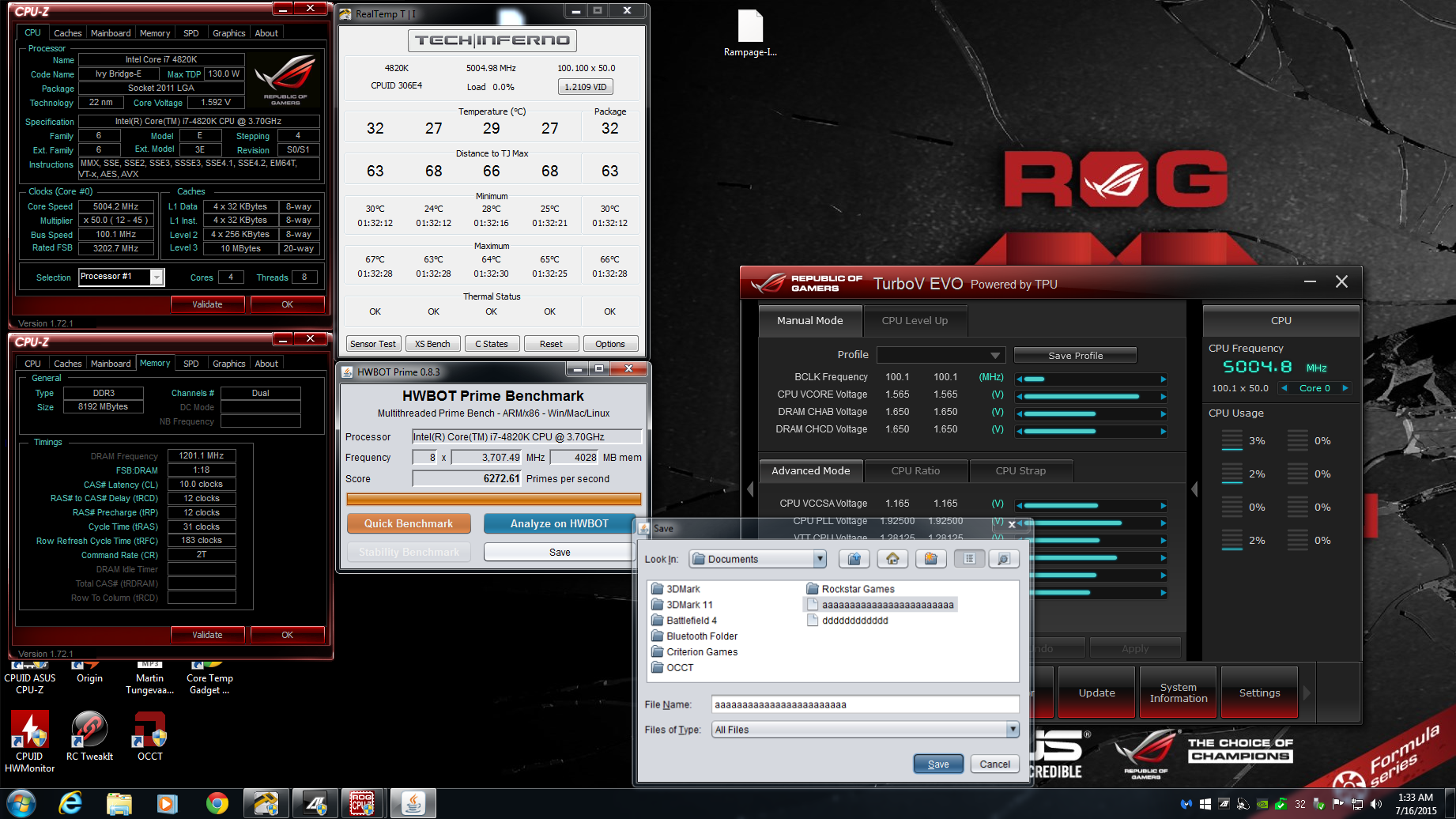Show more TurboV bottom menu items arrow

[x=1307, y=693]
